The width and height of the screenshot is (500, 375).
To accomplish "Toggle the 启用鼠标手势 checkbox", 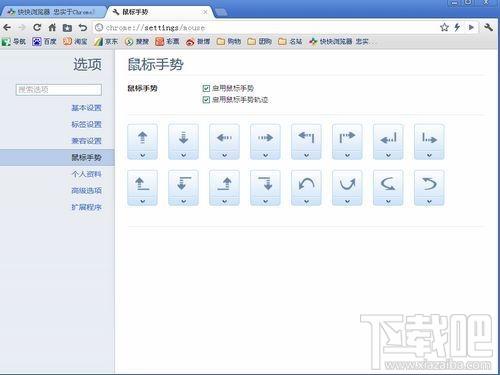I will tap(206, 88).
